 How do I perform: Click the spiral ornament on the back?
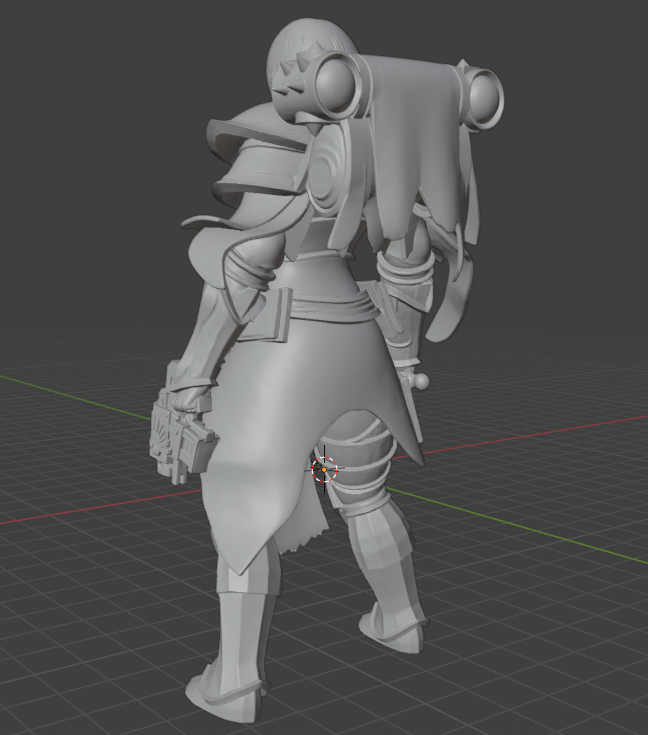[328, 171]
